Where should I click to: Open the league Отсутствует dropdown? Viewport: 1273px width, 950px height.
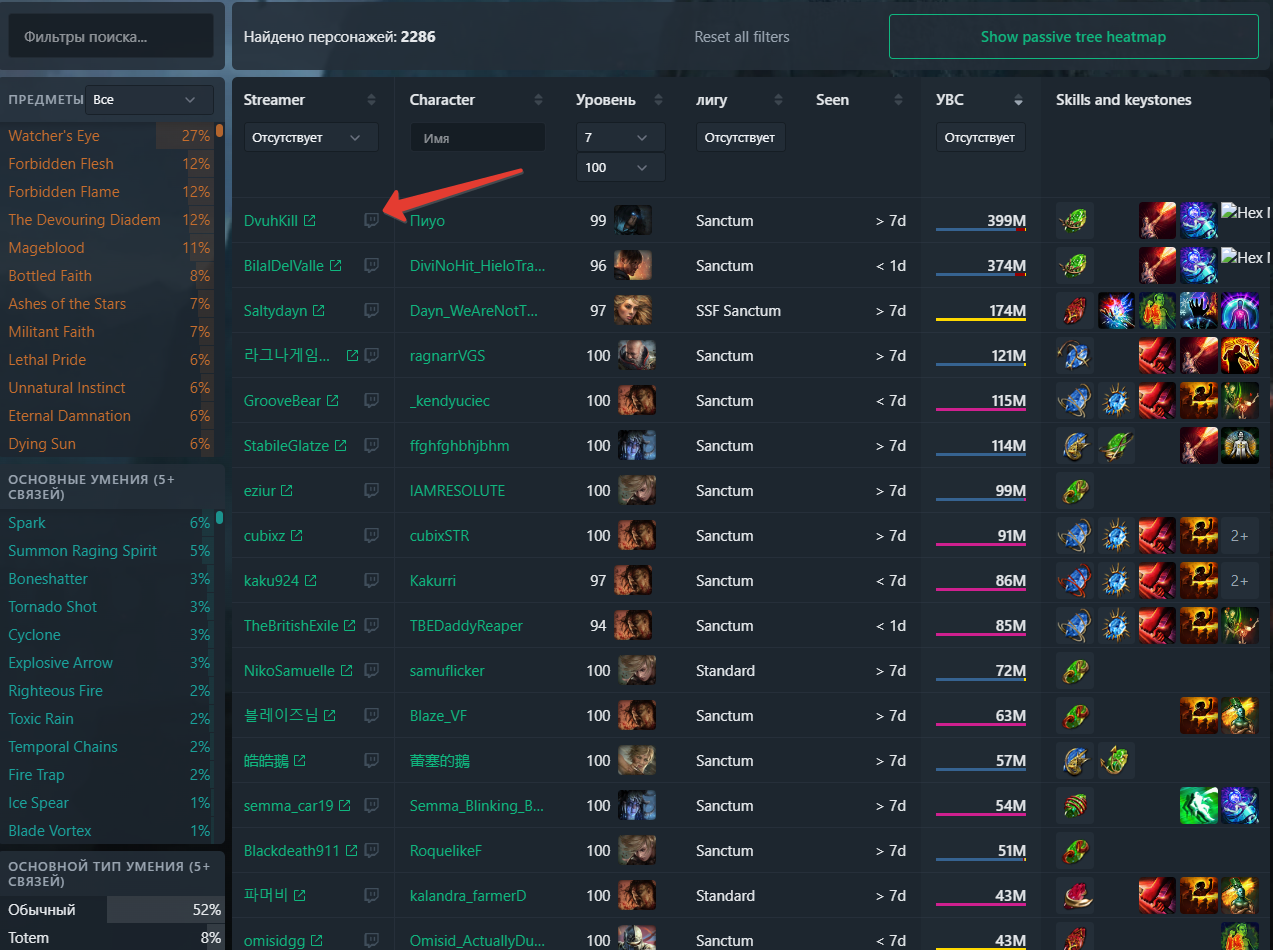pyautogui.click(x=740, y=136)
